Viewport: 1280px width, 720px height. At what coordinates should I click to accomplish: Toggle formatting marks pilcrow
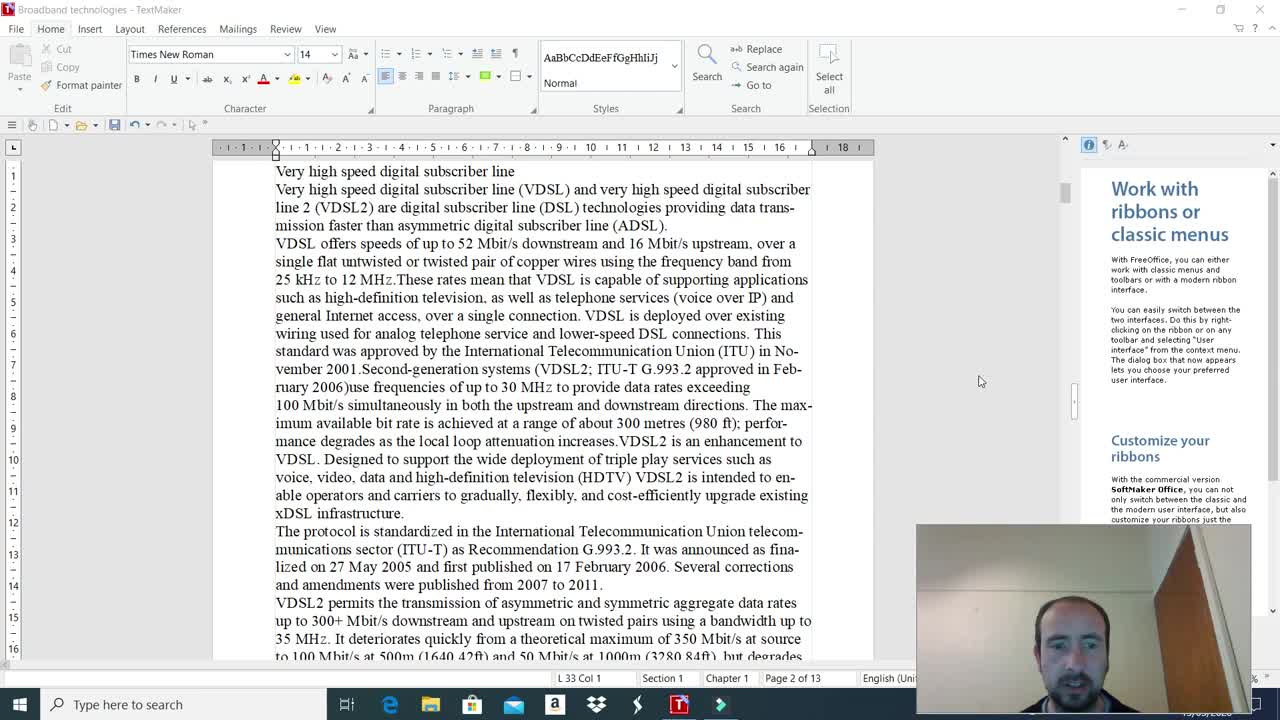[x=515, y=54]
